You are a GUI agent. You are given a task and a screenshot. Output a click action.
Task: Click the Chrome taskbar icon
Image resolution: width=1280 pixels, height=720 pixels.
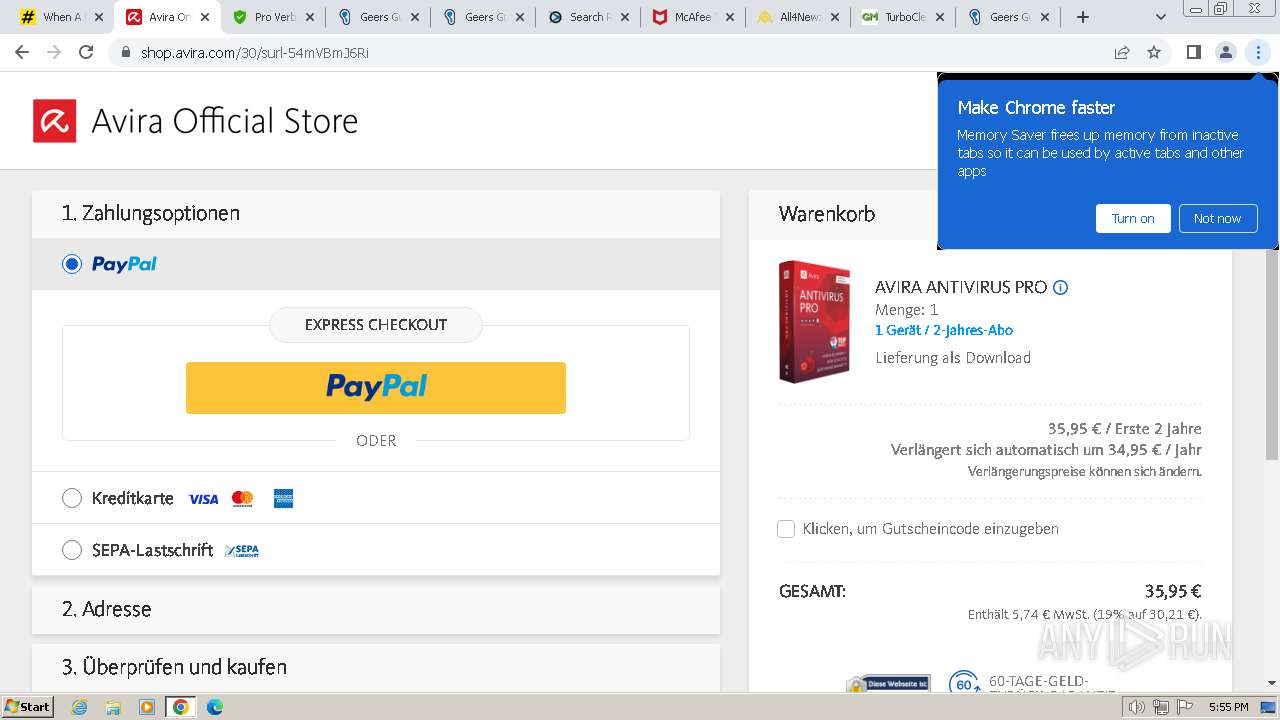[181, 707]
